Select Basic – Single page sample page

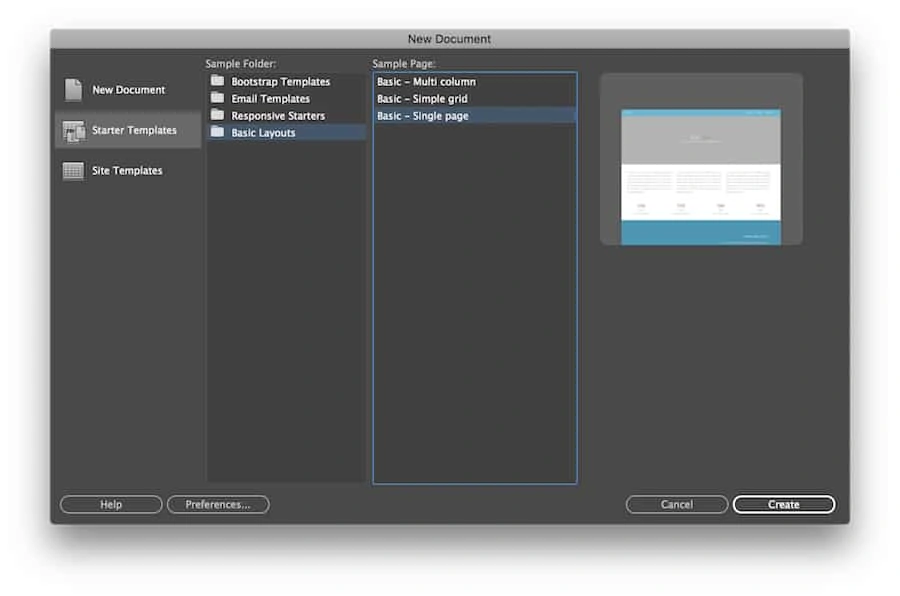click(422, 116)
